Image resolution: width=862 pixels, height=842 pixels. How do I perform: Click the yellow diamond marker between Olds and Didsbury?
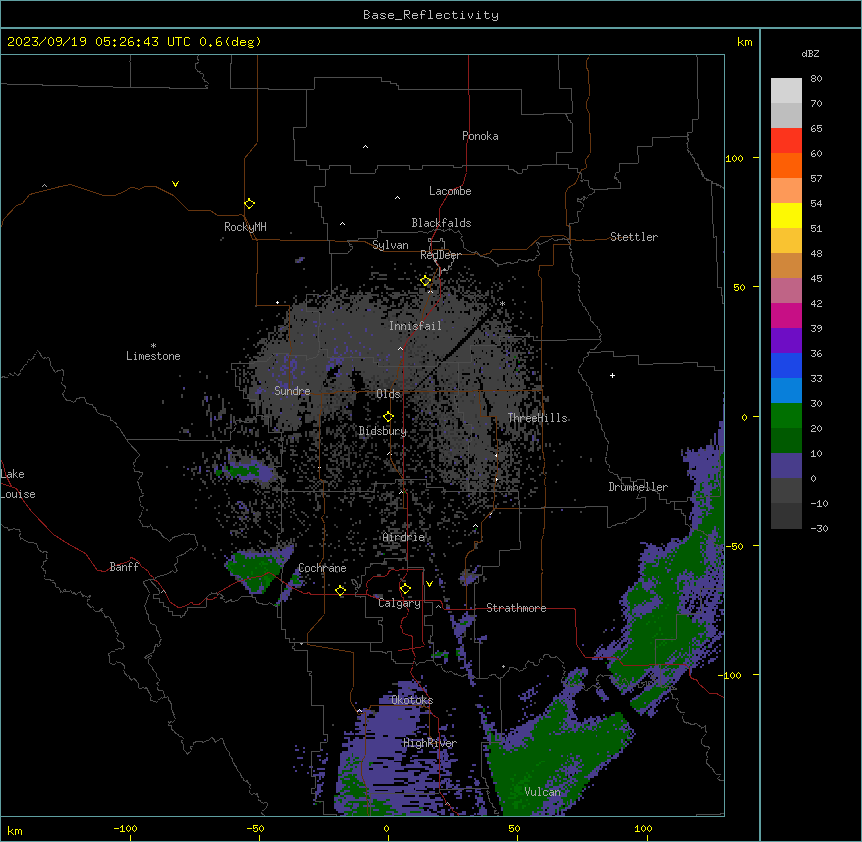click(x=388, y=417)
